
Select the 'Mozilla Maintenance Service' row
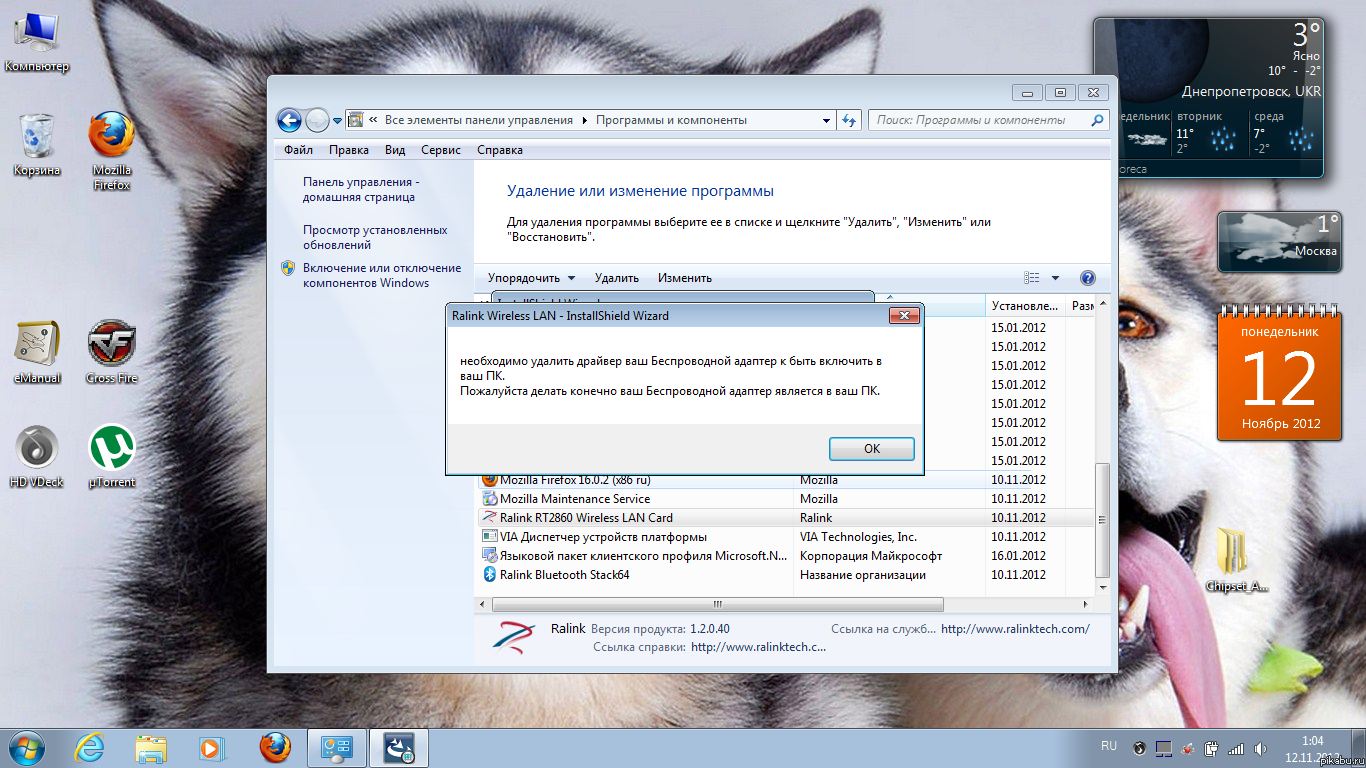pyautogui.click(x=785, y=499)
